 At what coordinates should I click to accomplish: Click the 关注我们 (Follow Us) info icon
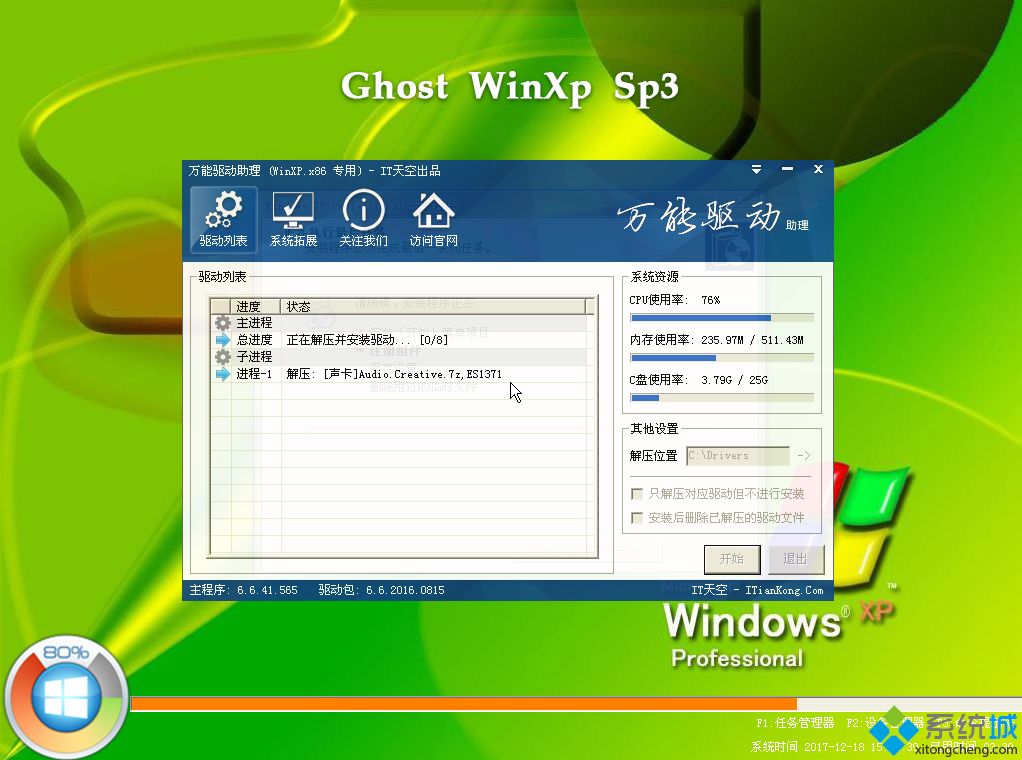coord(362,219)
